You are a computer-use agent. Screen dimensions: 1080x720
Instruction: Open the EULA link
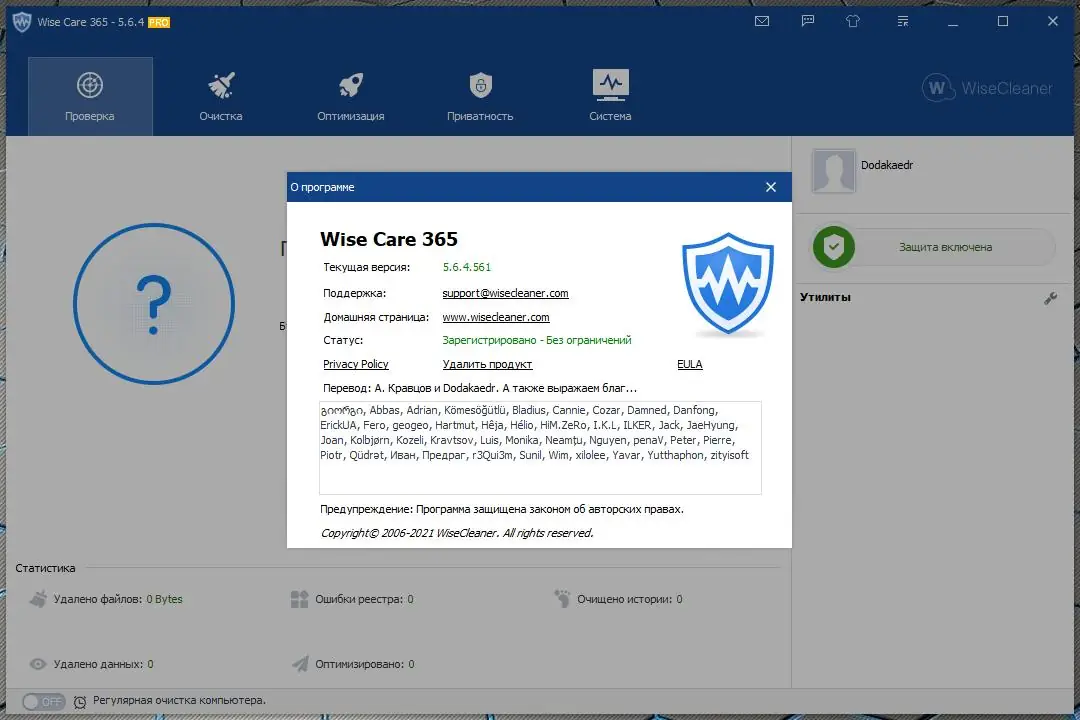(689, 364)
